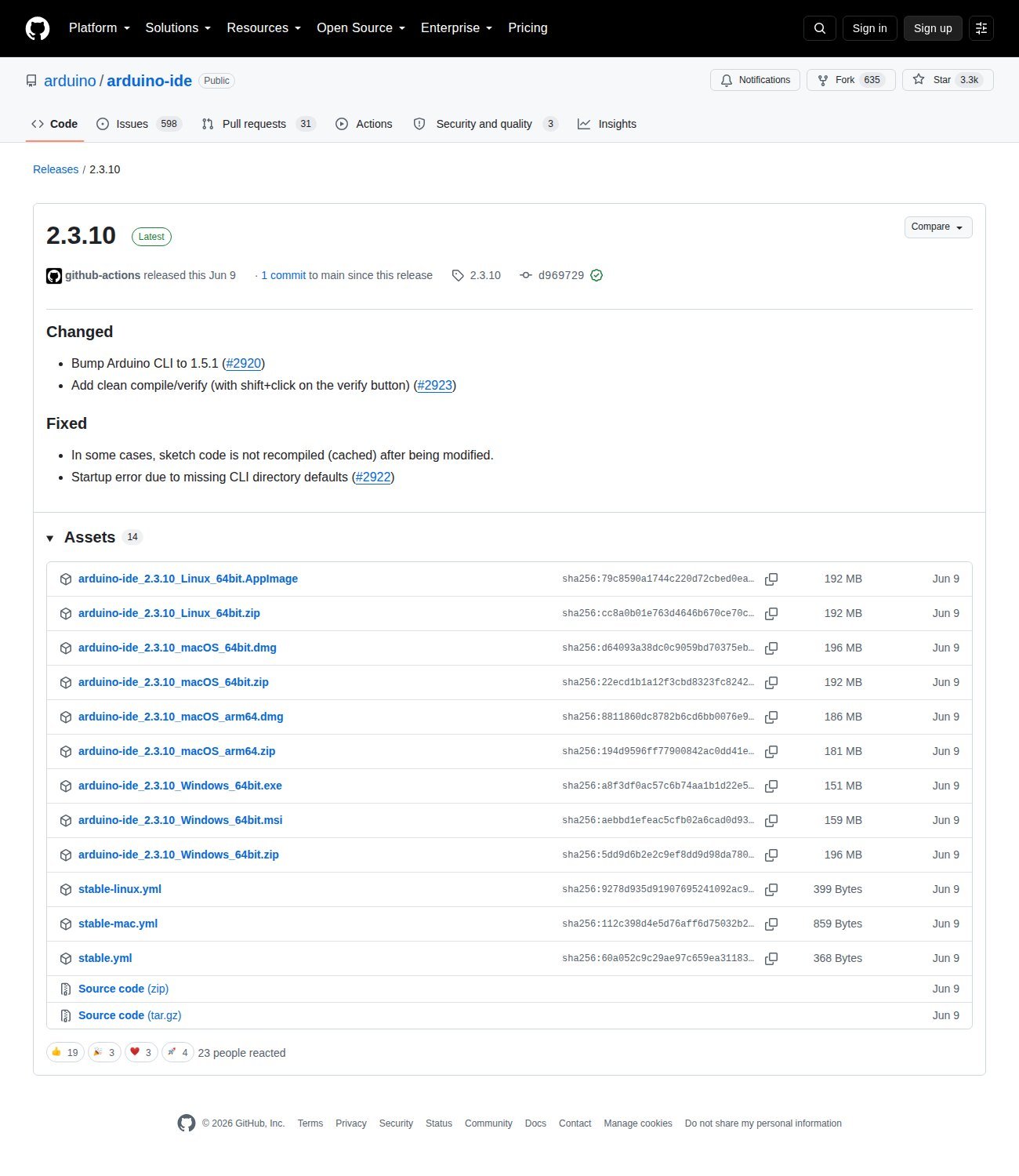Copy sha256 for Linux_64bit.zip
The height and width of the screenshot is (1176, 1019).
[771, 614]
